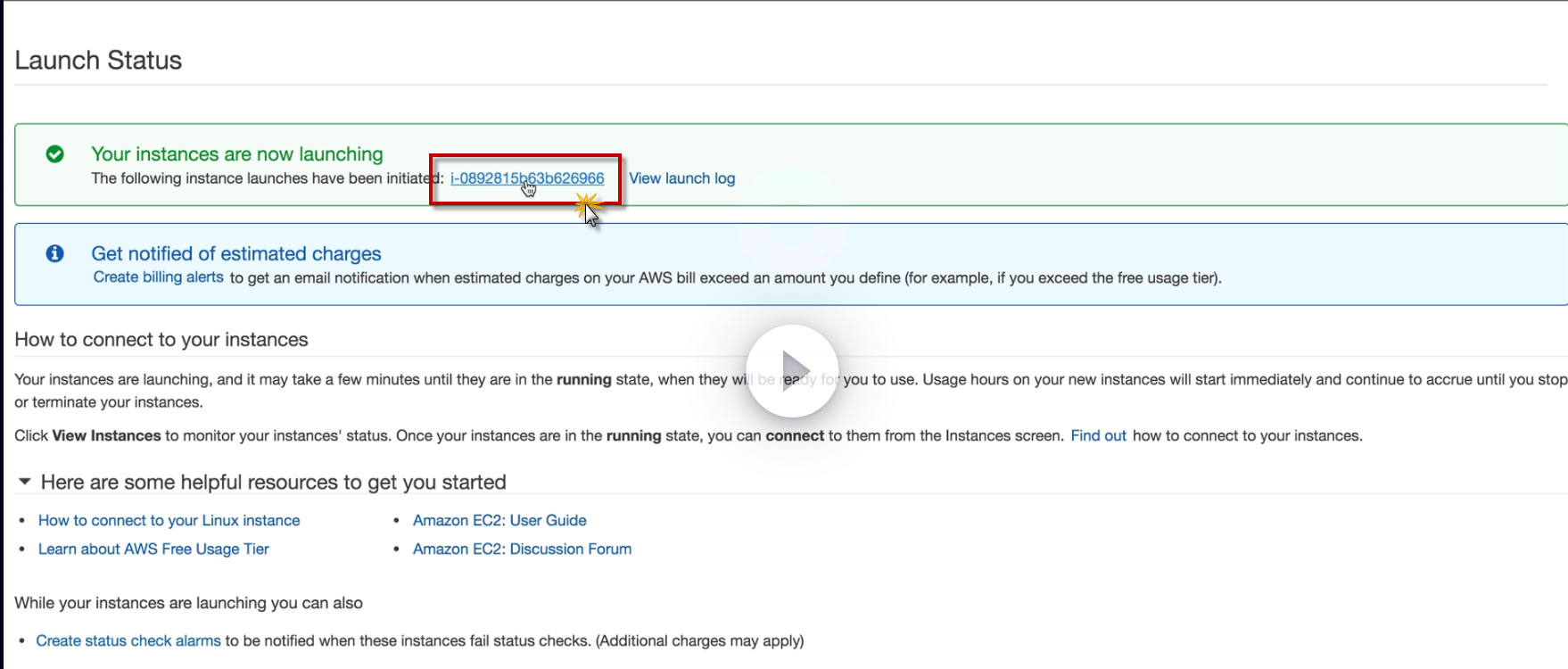Open Learn about AWS Free Usage Tier
Screen dimensions: 1568x669
pos(153,549)
